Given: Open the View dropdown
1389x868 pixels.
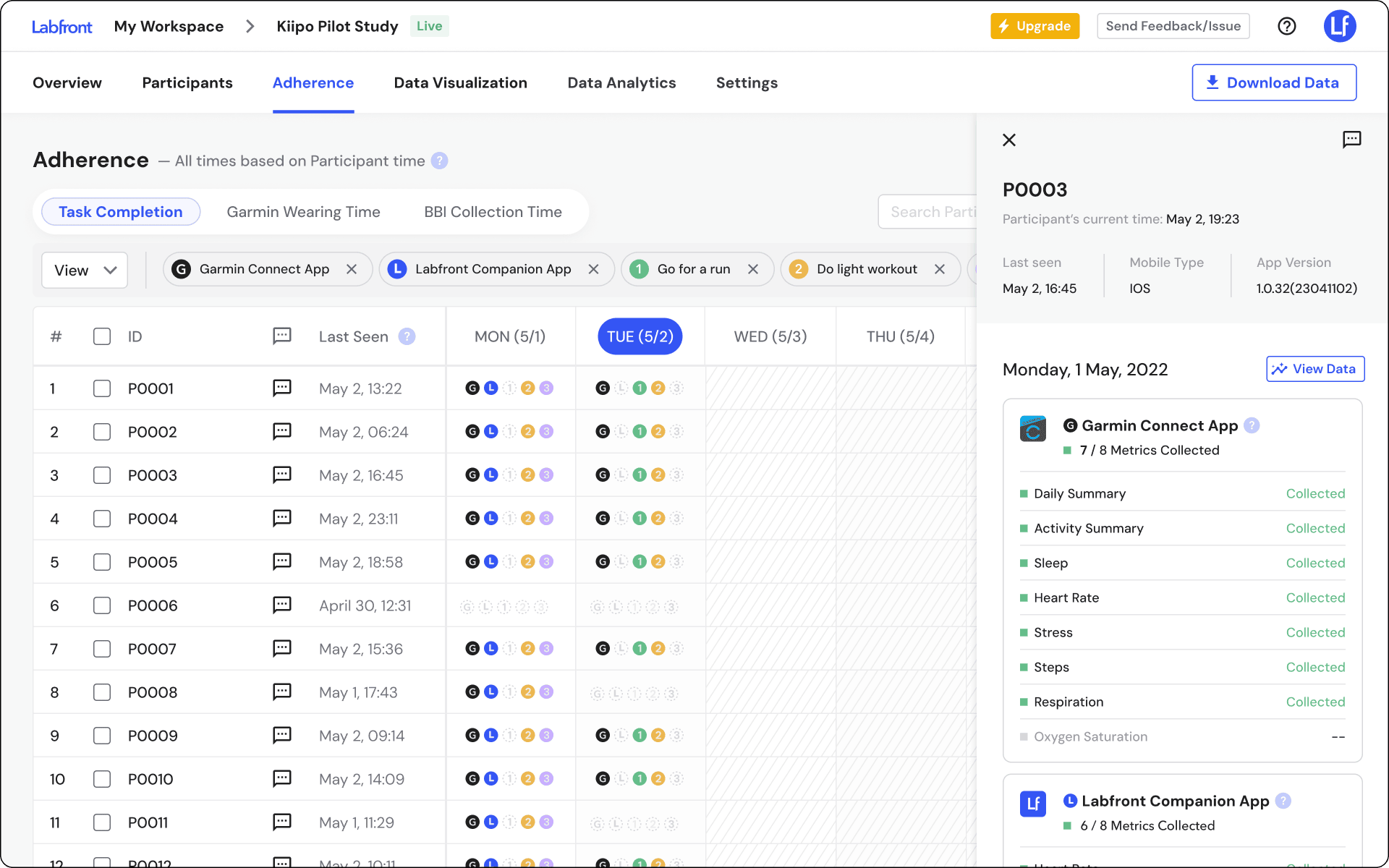Looking at the screenshot, I should [84, 270].
